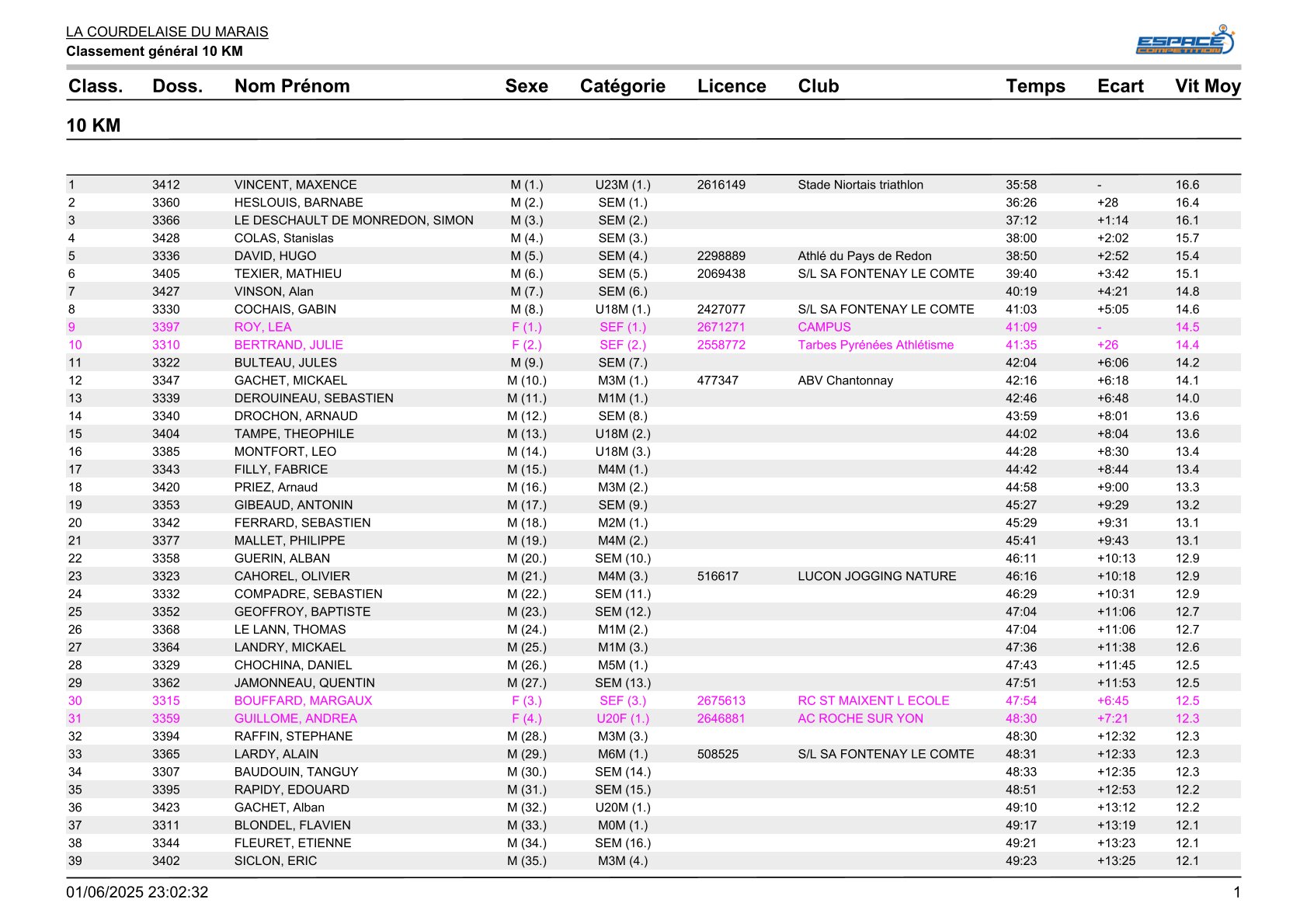
Task: Click the club LUCON JOGGING NATURE
Action: point(877,578)
